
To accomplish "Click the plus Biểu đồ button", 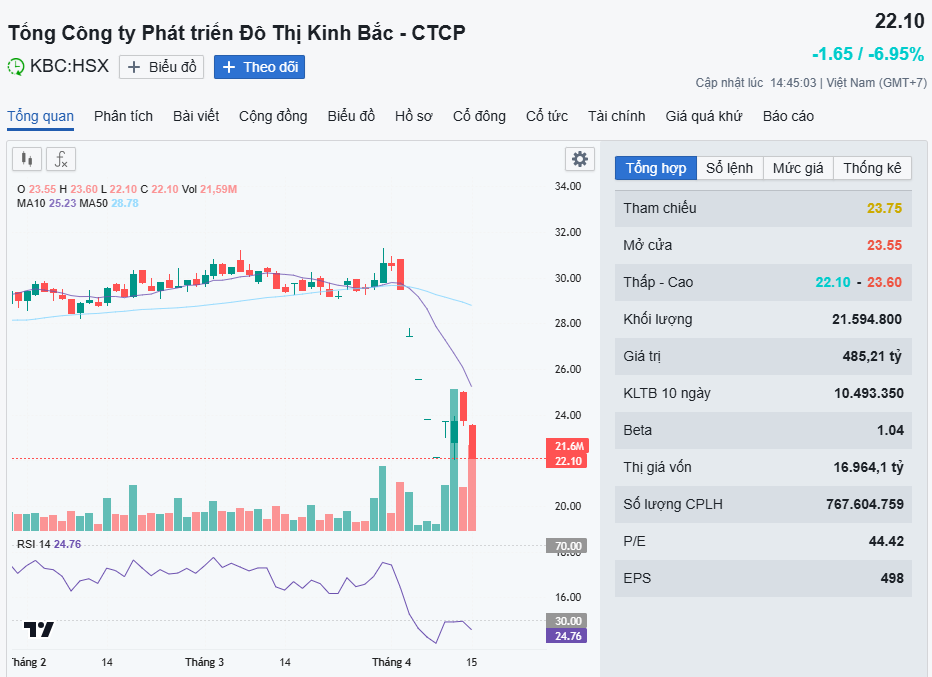I will [x=162, y=67].
